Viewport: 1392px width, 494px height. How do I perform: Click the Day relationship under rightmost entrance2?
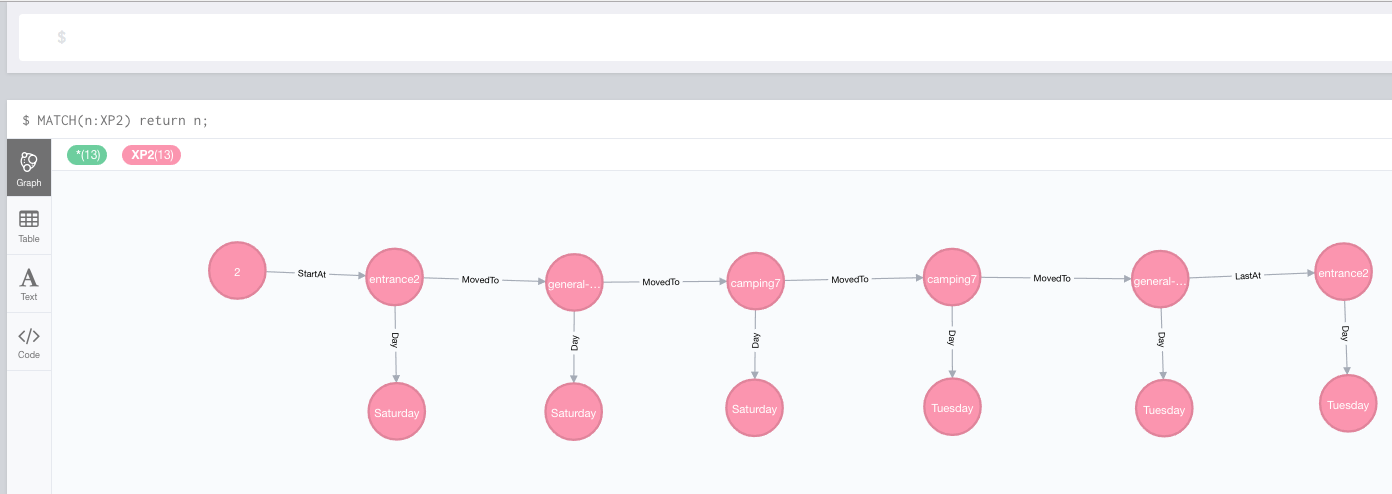pyautogui.click(x=1345, y=332)
